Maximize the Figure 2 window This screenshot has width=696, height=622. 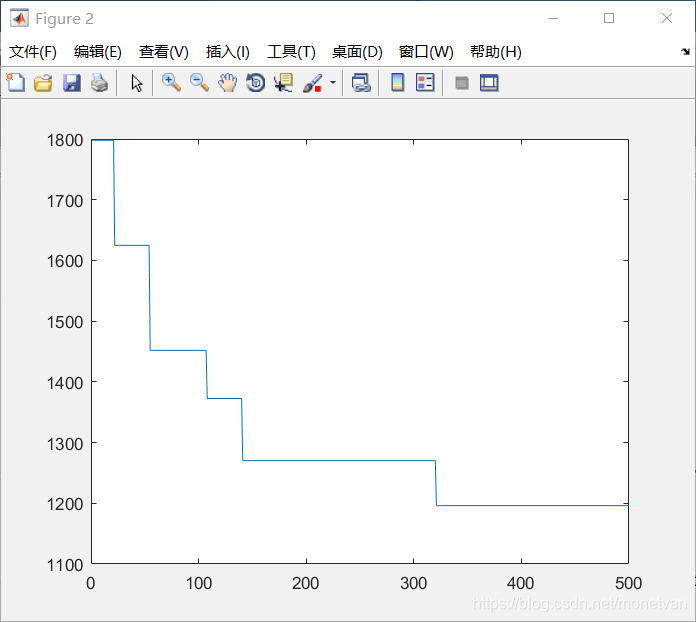(x=609, y=18)
